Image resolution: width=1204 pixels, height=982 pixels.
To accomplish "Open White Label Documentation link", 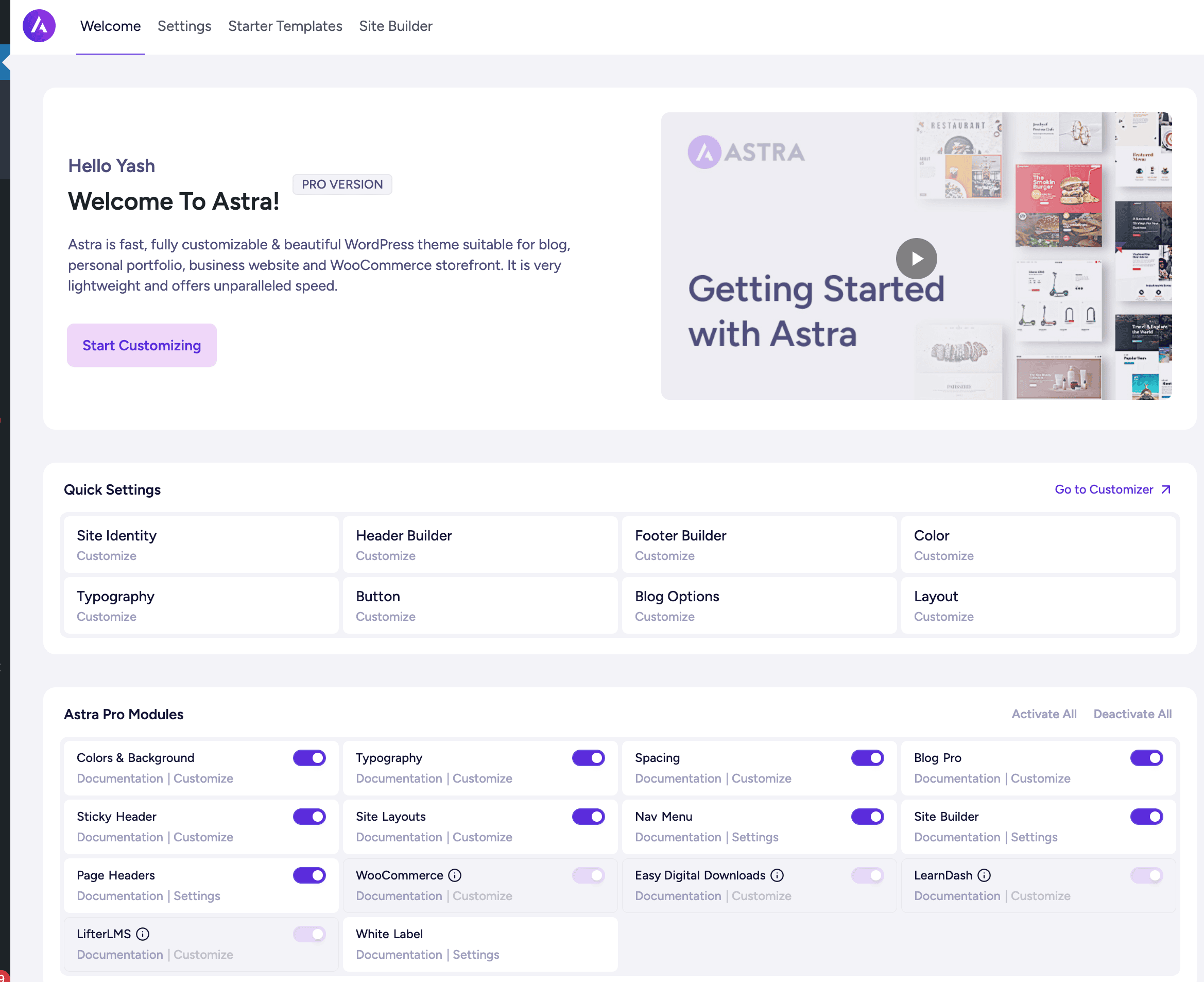I will coord(399,955).
